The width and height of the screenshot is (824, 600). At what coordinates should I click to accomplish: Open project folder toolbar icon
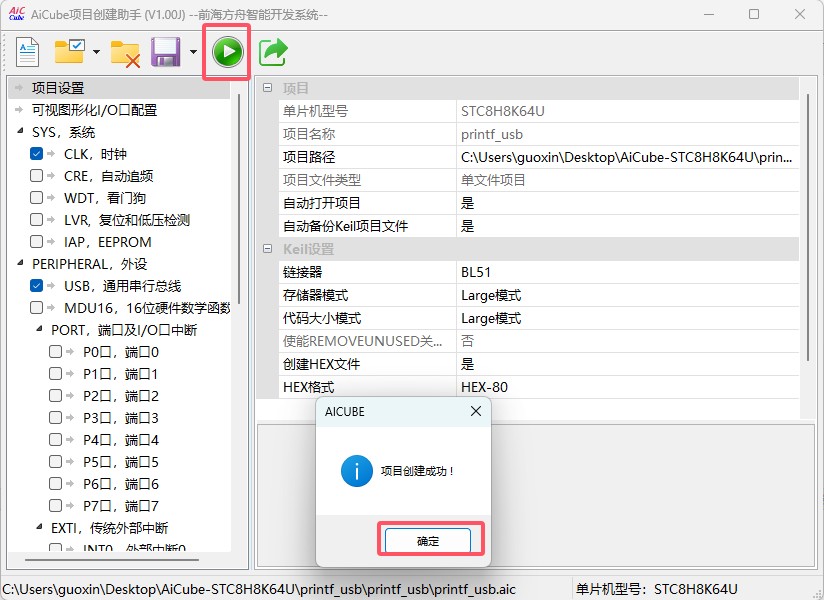70,51
